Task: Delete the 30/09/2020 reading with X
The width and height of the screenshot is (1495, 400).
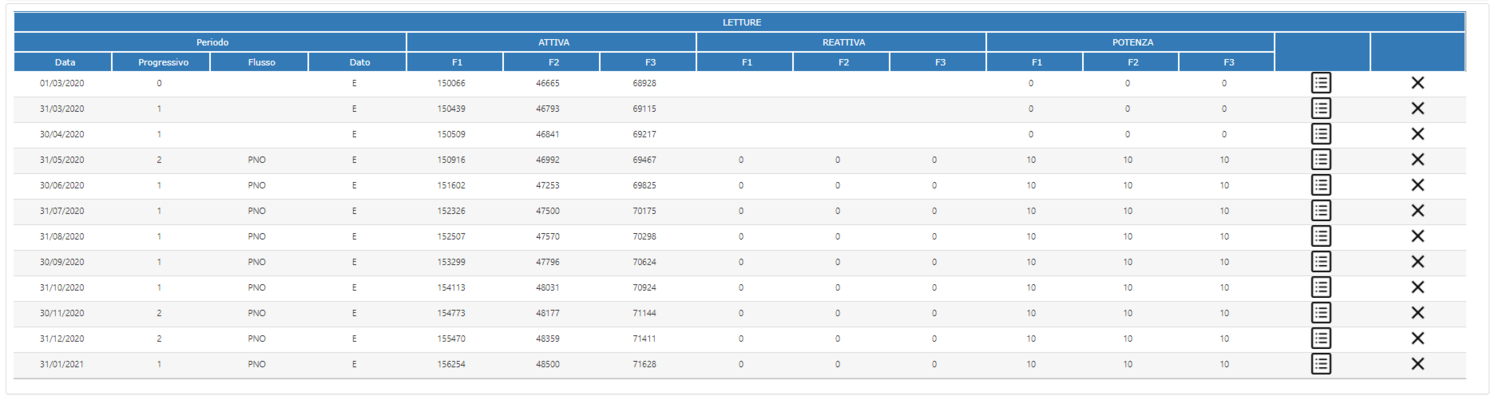Action: click(1417, 261)
